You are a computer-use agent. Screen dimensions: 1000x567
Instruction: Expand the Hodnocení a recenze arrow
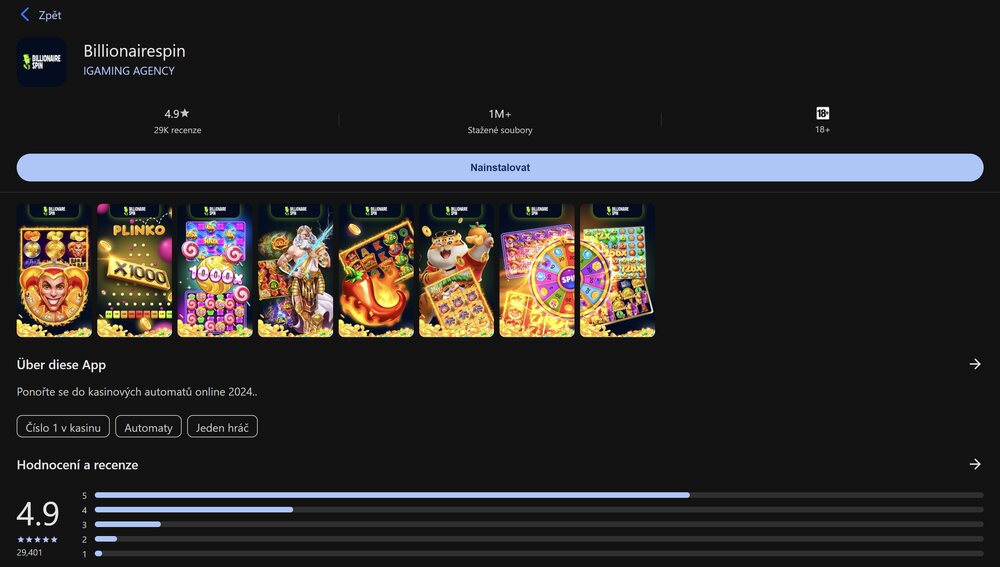tap(975, 464)
